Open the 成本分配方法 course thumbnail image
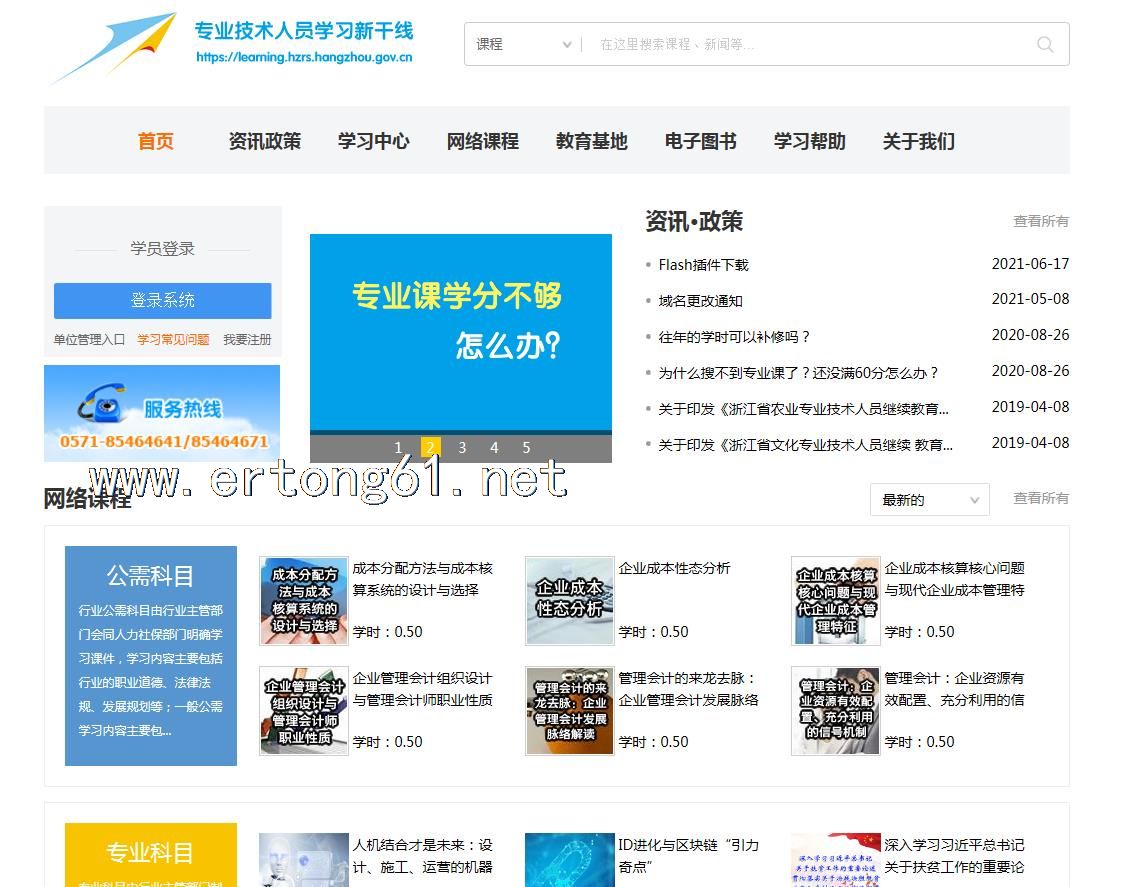Screen dimensions: 1138x887 pyautogui.click(x=303, y=601)
